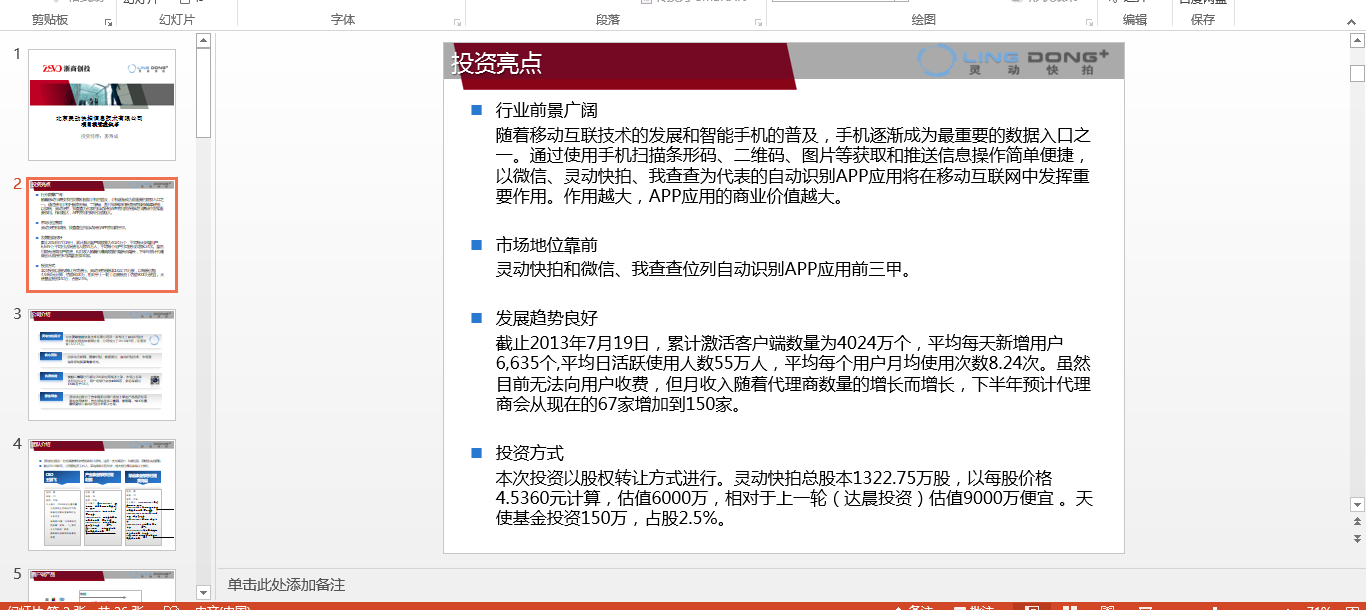Click slide editor scroll down arrow

1357,505
